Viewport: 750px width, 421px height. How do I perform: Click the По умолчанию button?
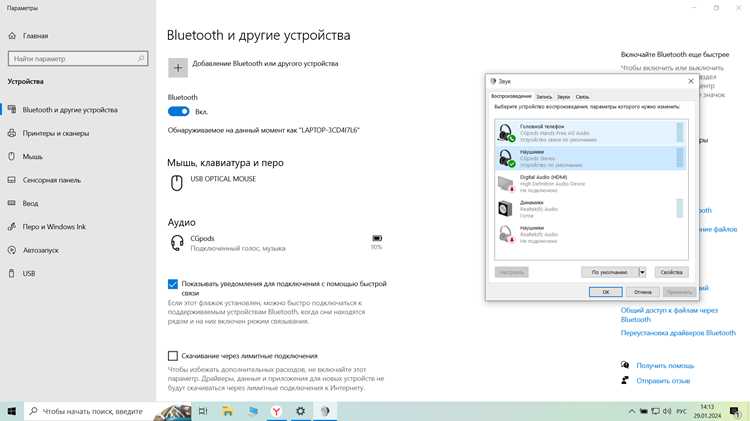pos(609,272)
